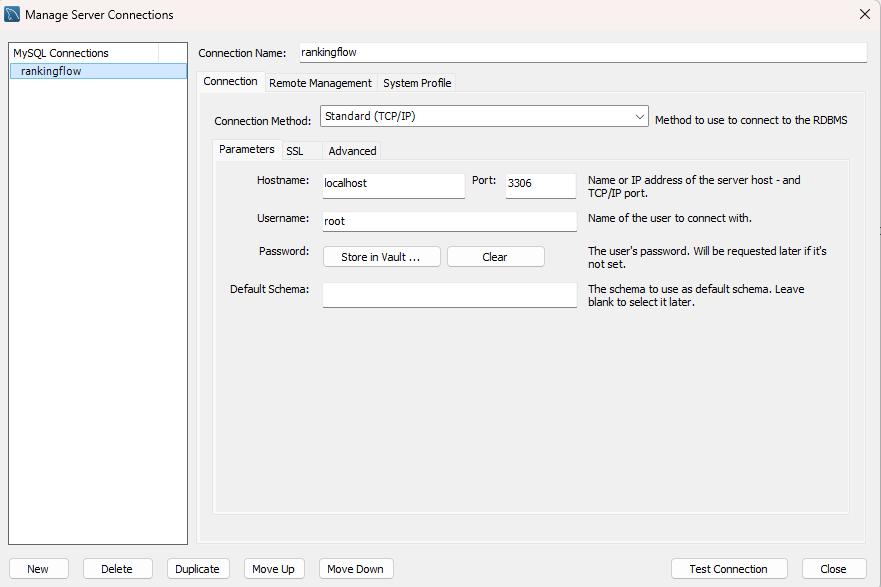Duplicate the selected connection
The height and width of the screenshot is (587, 881).
tap(198, 569)
